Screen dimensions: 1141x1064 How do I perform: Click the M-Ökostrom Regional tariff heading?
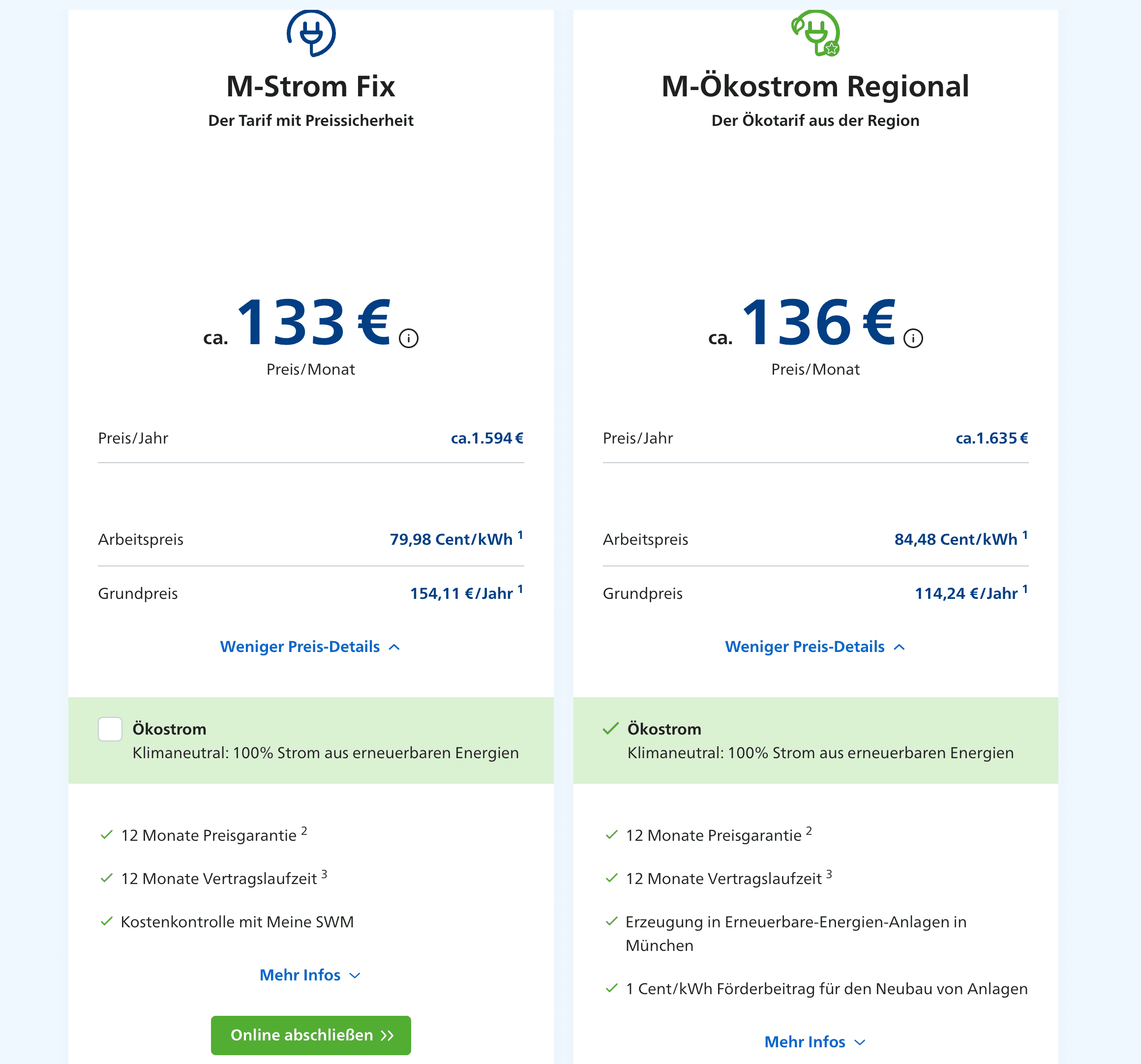click(815, 86)
